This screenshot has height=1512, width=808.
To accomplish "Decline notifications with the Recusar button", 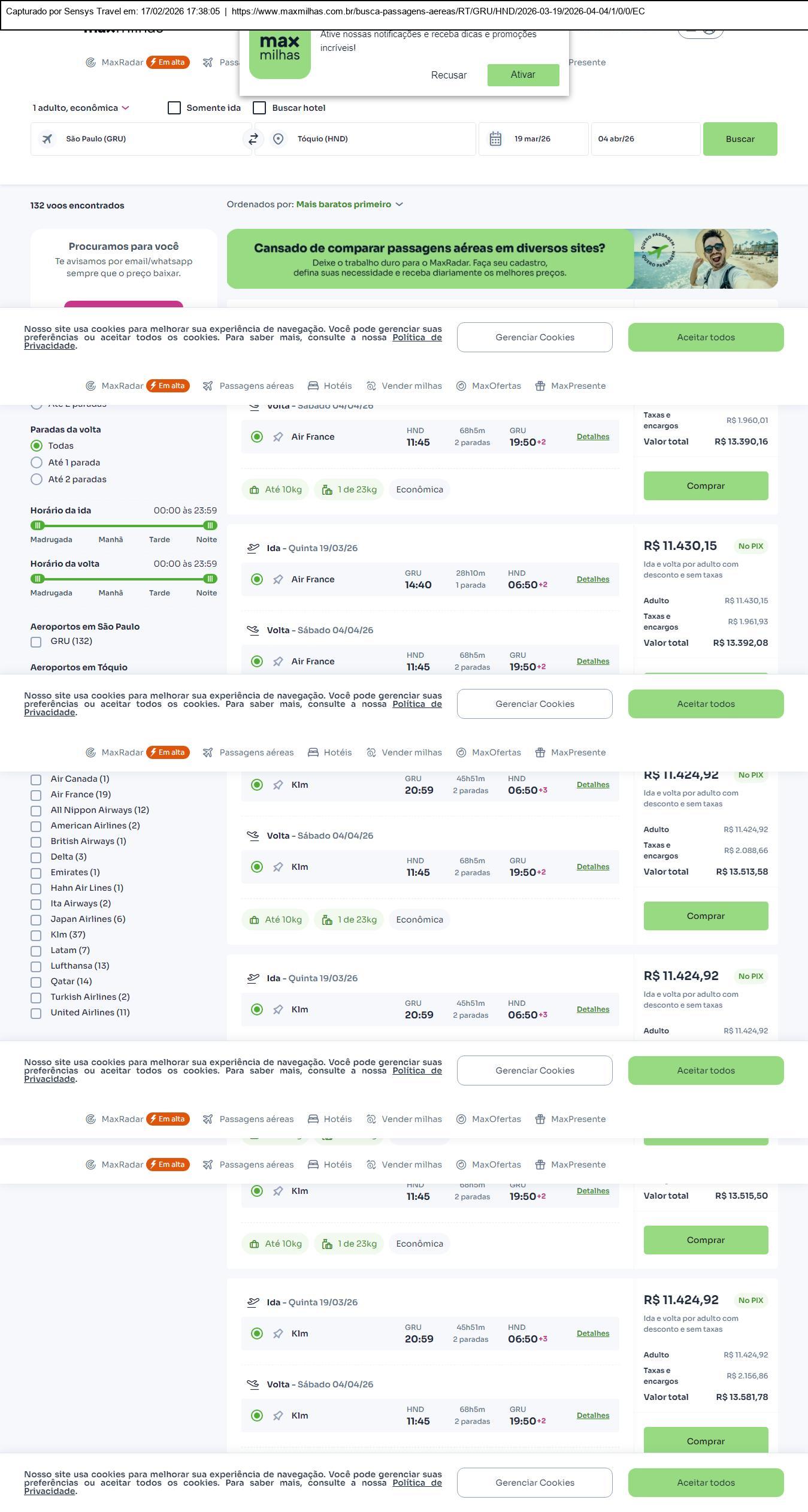I will point(449,75).
